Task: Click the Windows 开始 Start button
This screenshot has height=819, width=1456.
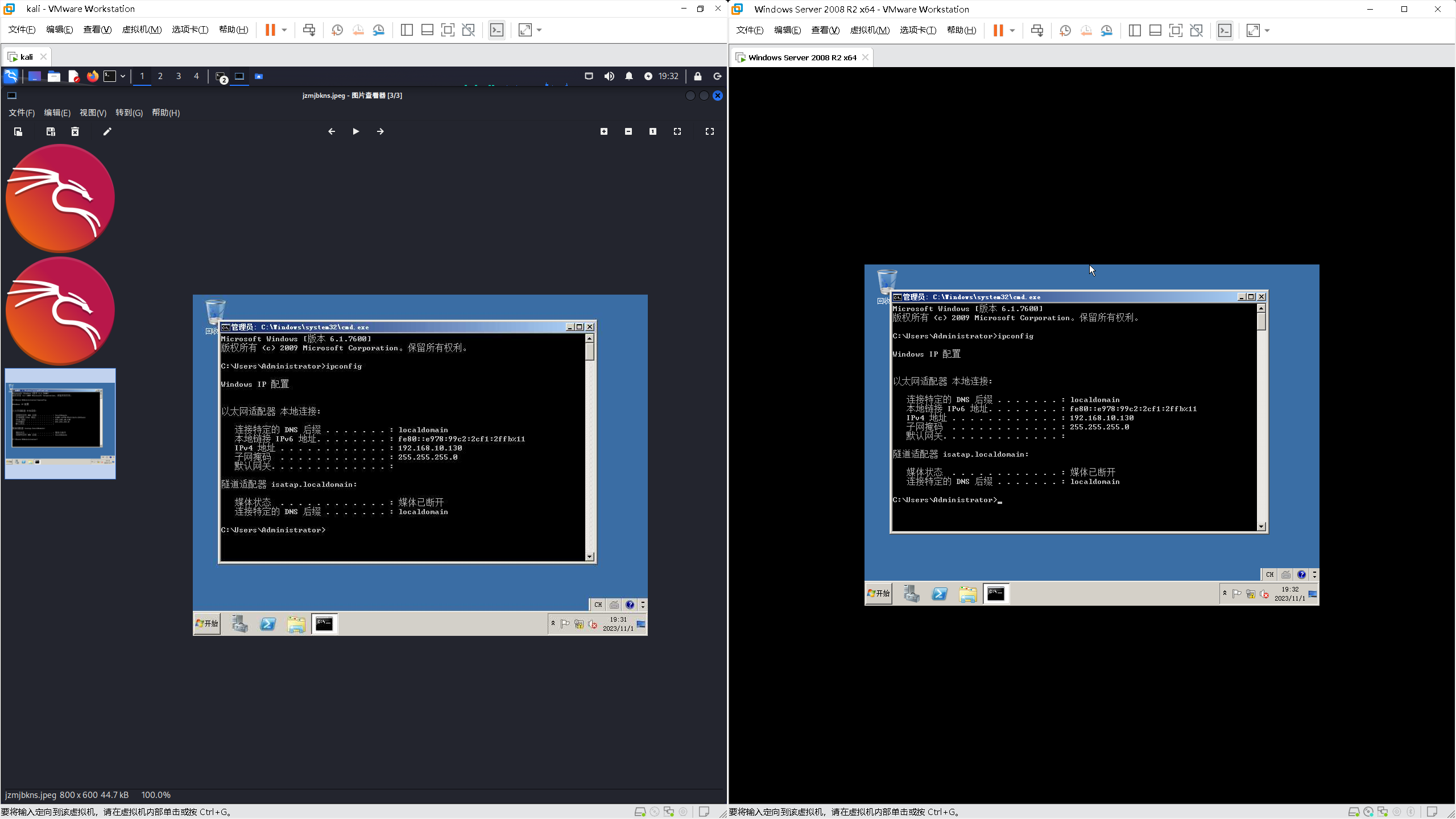Action: click(x=879, y=594)
